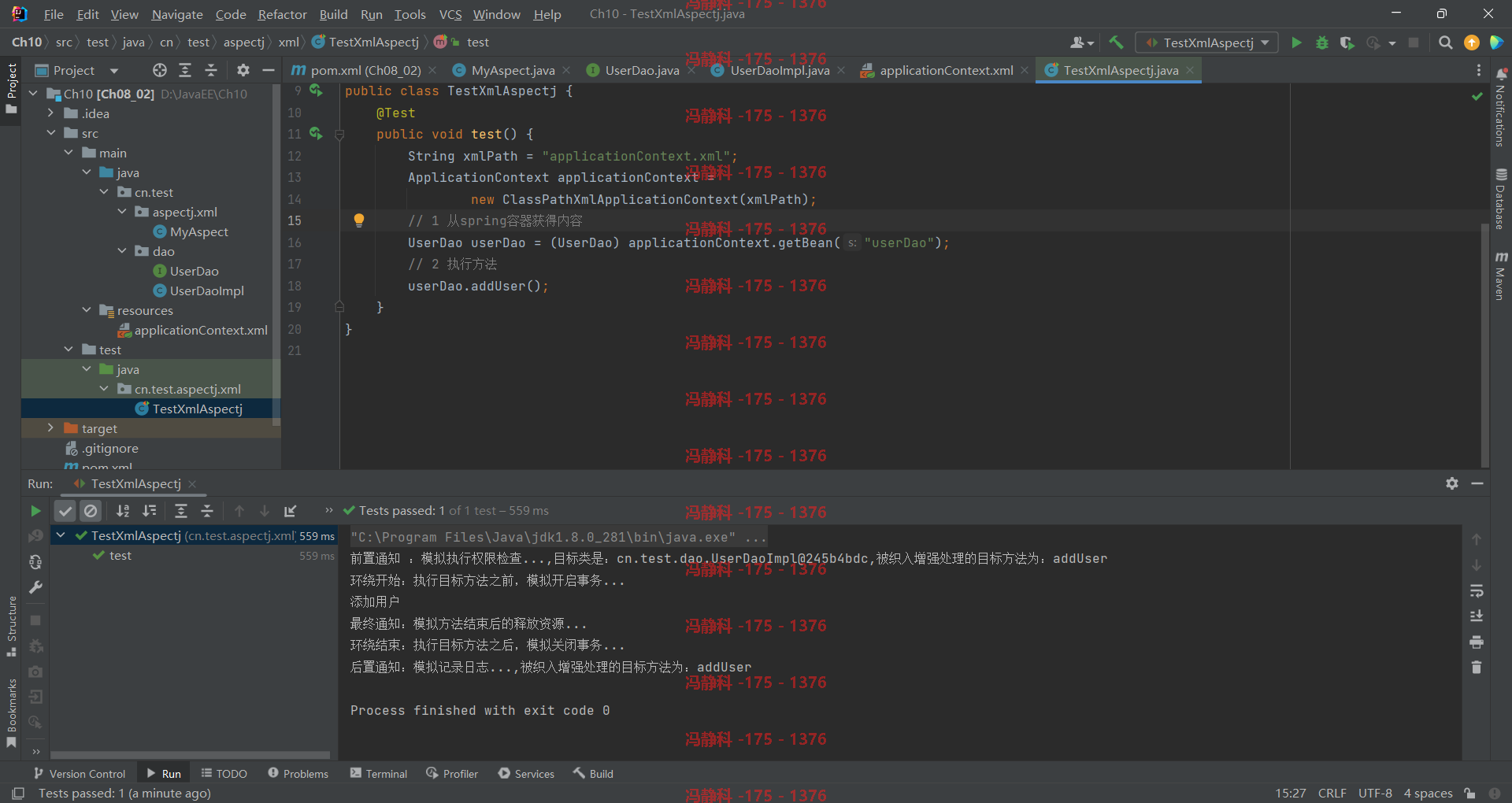The width and height of the screenshot is (1512, 803).
Task: Open the run configuration dropdown
Action: pyautogui.click(x=1206, y=43)
